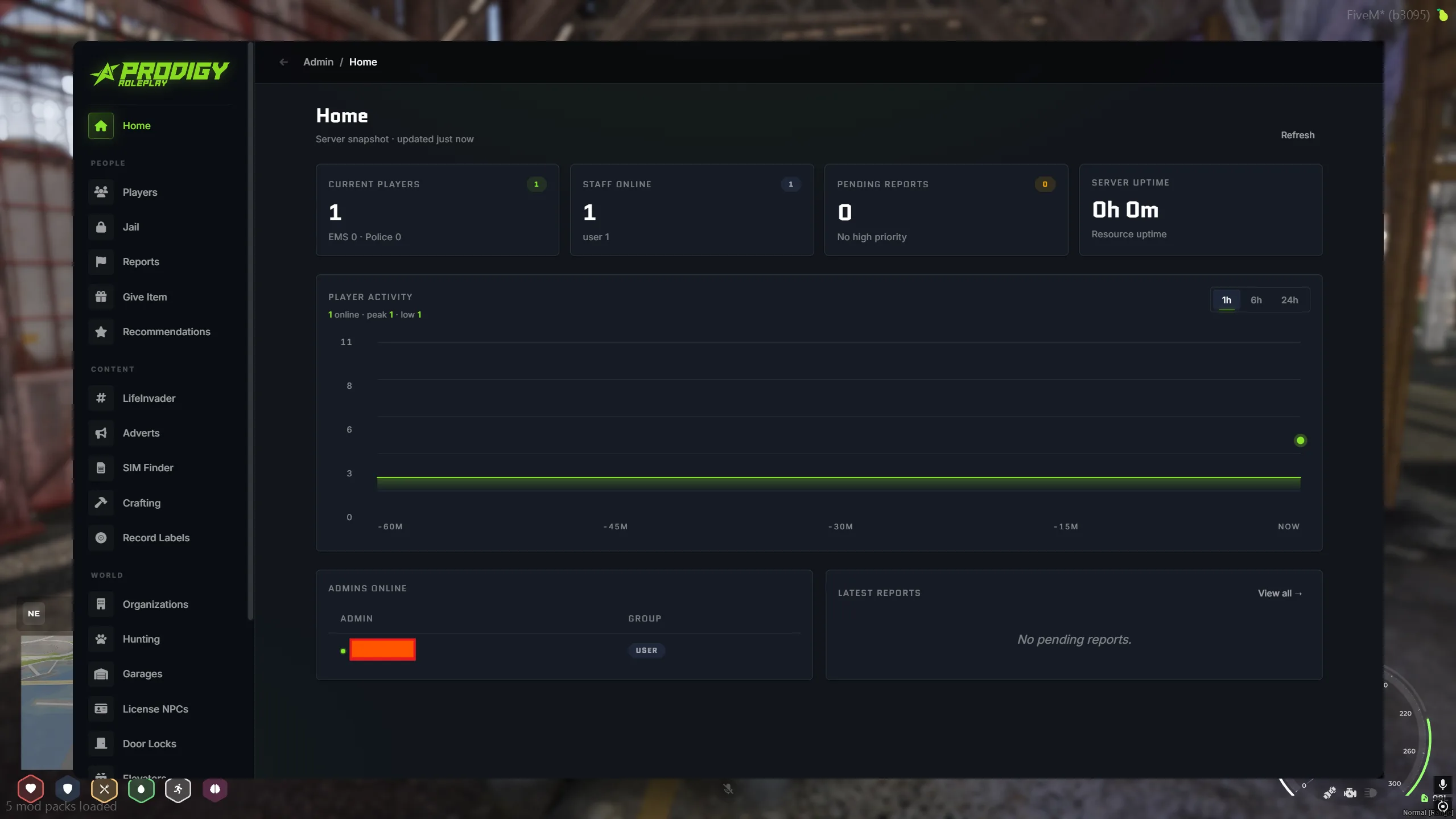Click the crossed utensils hunger HUD icon

click(104, 789)
